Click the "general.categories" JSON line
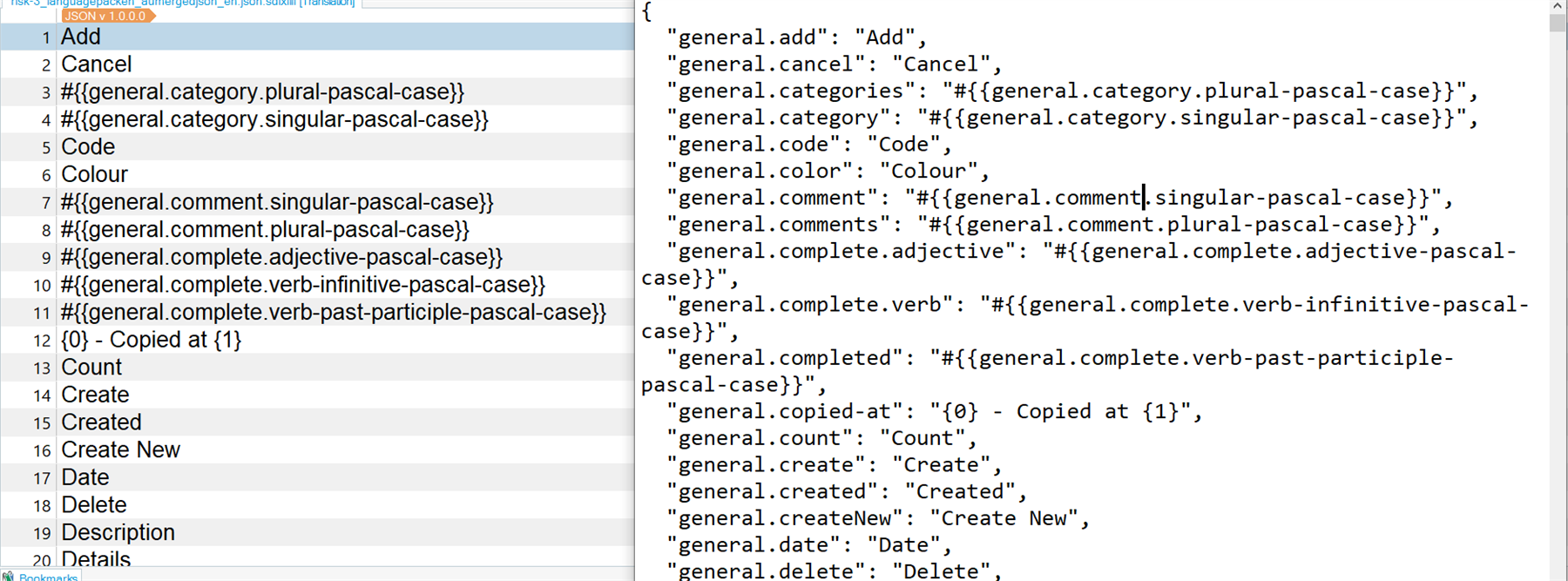1568x581 pixels. [1072, 91]
